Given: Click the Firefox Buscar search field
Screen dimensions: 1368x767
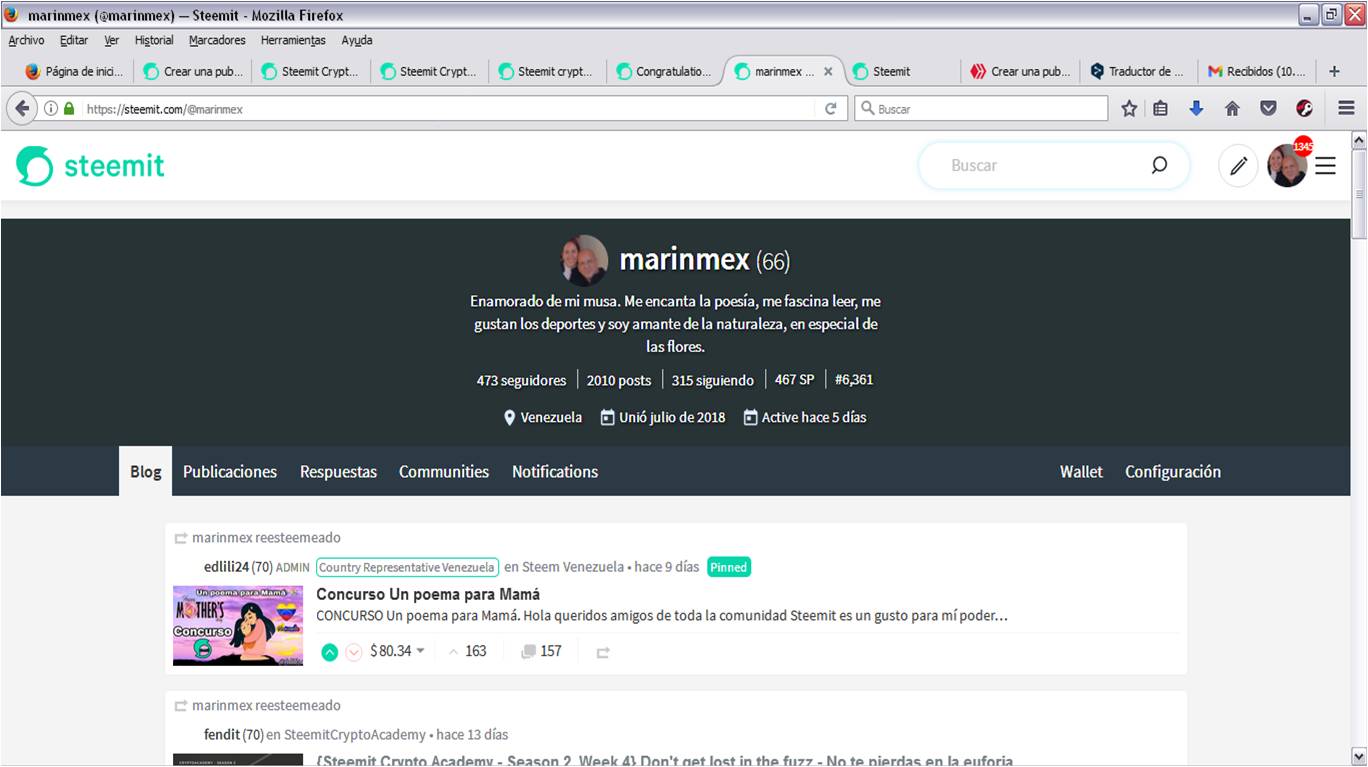Looking at the screenshot, I should (982, 108).
